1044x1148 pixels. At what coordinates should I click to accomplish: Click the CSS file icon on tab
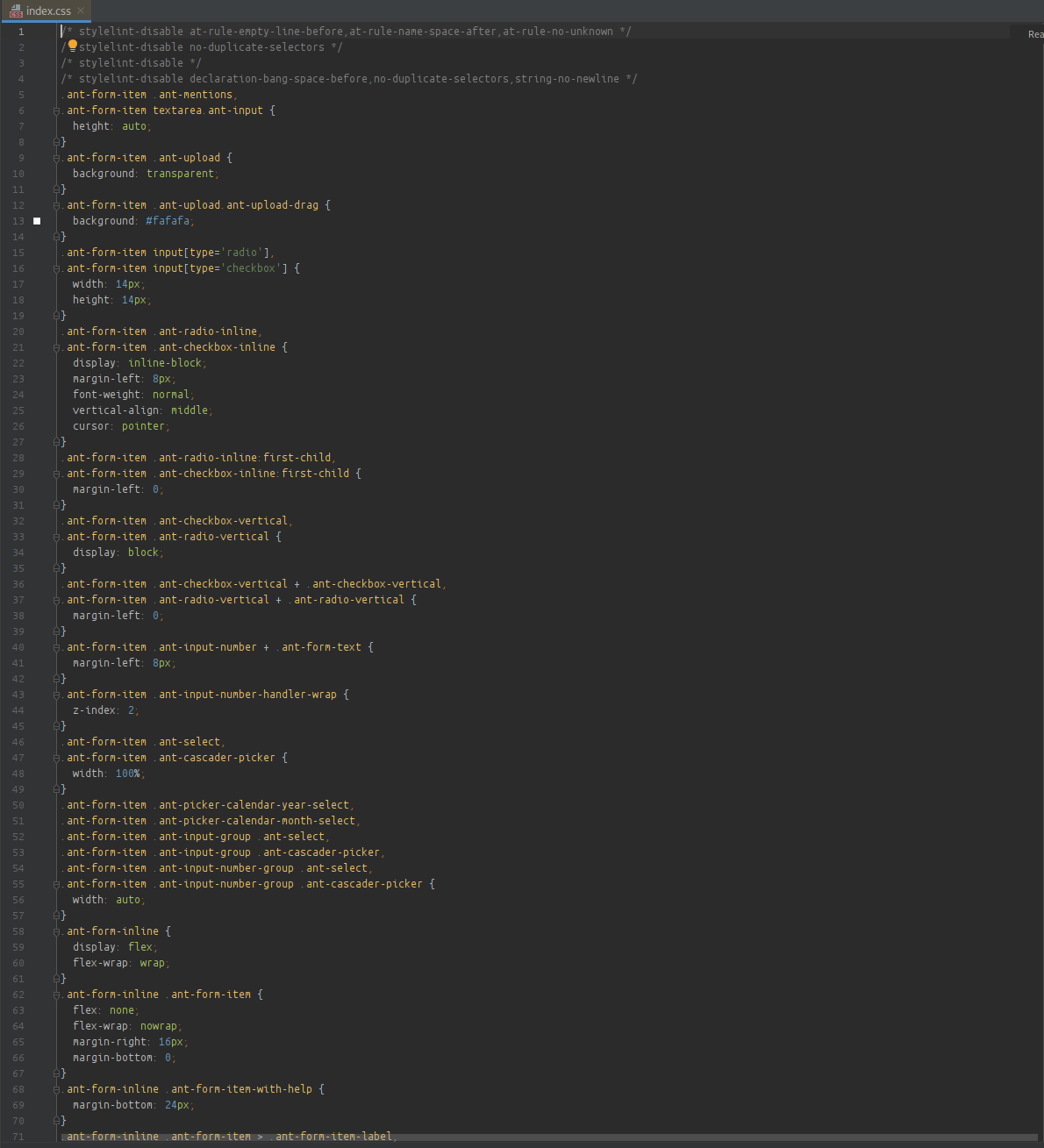pyautogui.click(x=16, y=11)
